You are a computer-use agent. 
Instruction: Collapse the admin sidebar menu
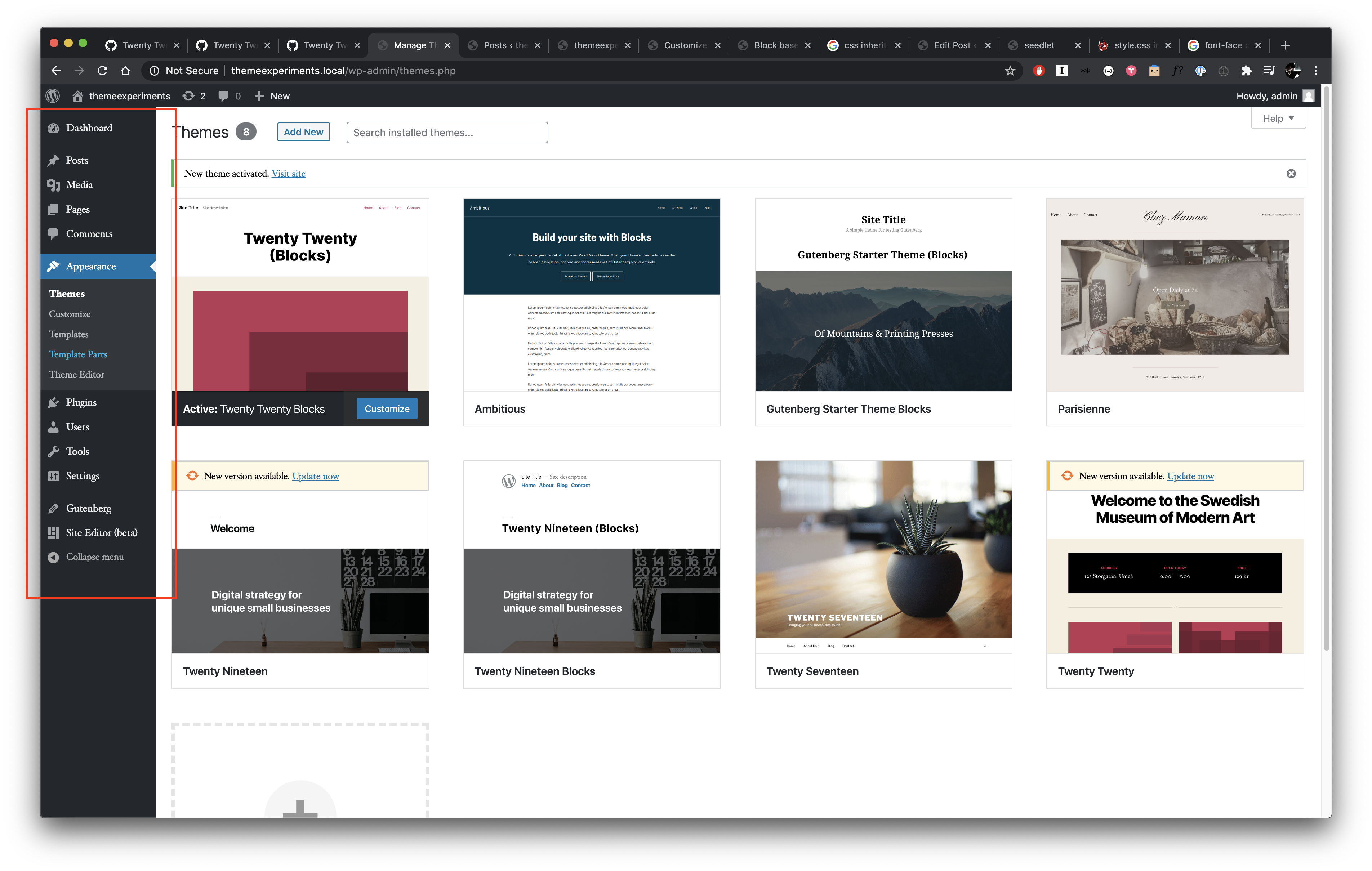point(98,557)
